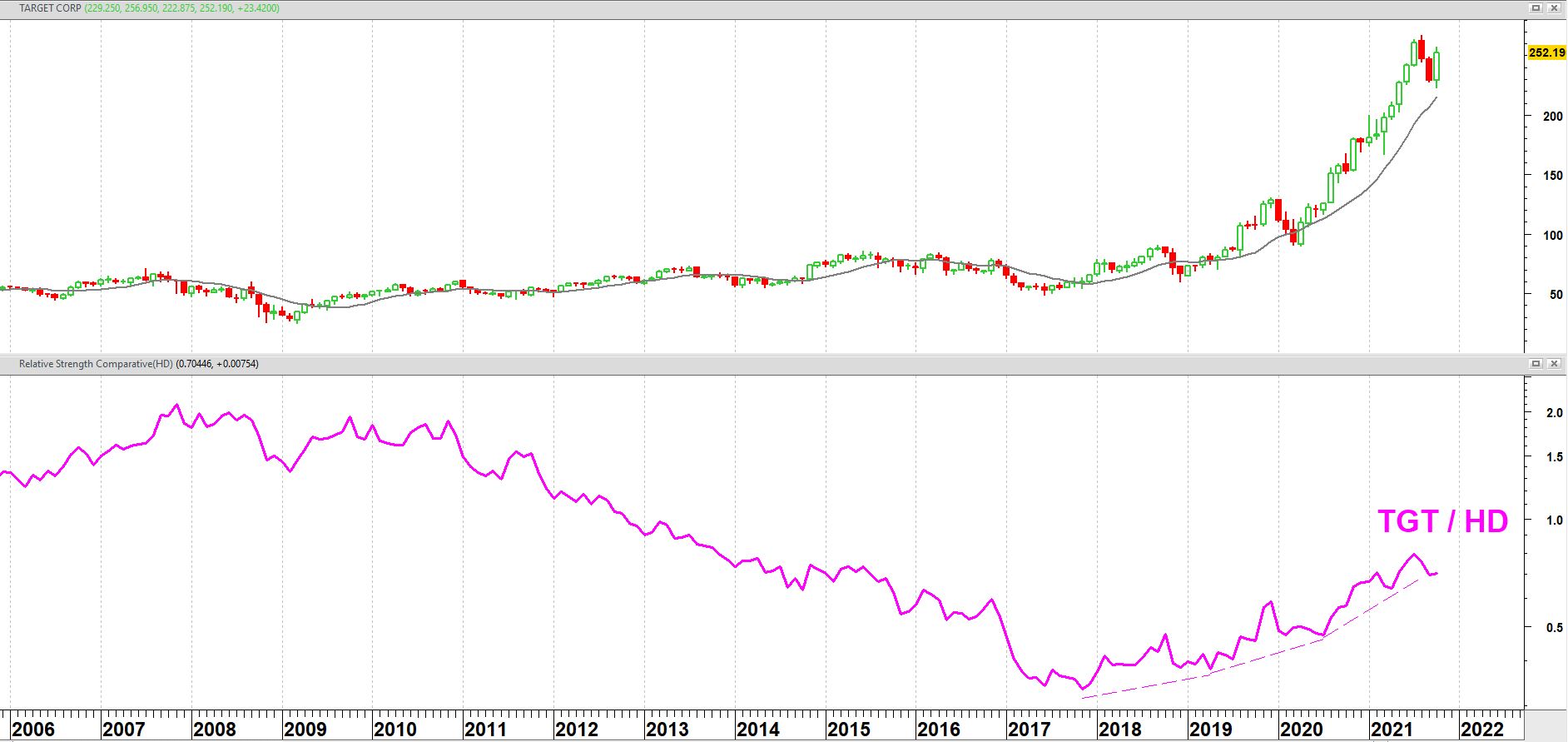
Task: Click the 2.0 ratio axis value
Action: (1554, 413)
